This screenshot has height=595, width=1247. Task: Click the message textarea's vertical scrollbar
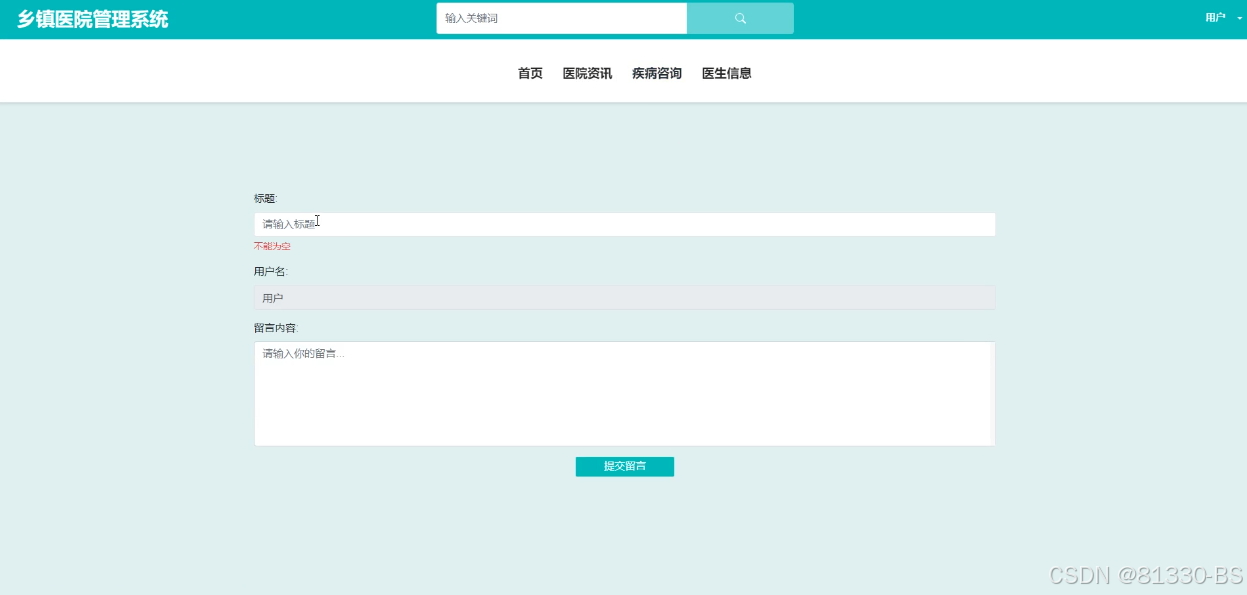click(993, 394)
